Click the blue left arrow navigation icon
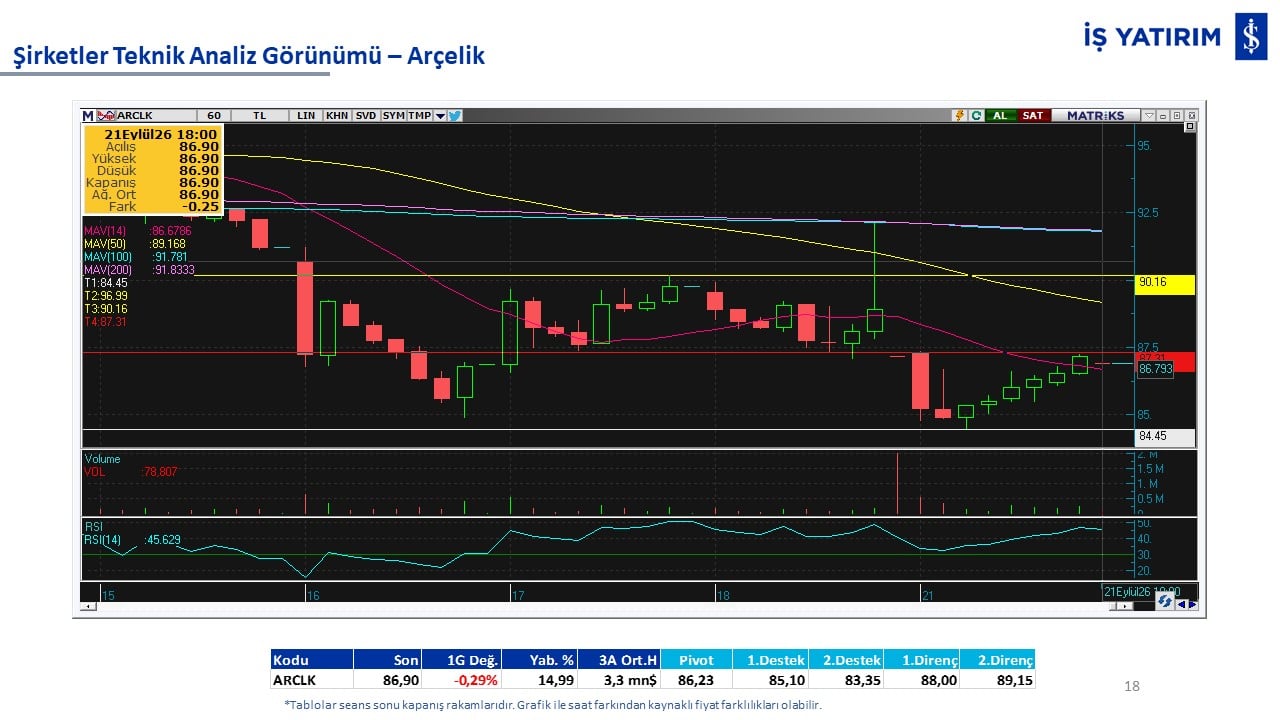Image resolution: width=1280 pixels, height=720 pixels. (1182, 604)
